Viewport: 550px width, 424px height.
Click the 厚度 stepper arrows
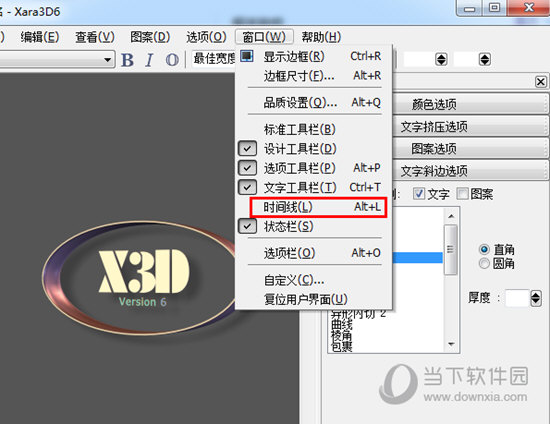536,298
